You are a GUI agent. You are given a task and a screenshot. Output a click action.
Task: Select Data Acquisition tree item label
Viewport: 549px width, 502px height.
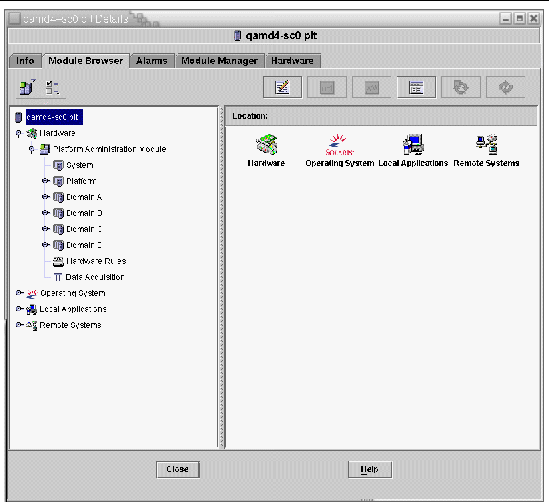tap(95, 277)
